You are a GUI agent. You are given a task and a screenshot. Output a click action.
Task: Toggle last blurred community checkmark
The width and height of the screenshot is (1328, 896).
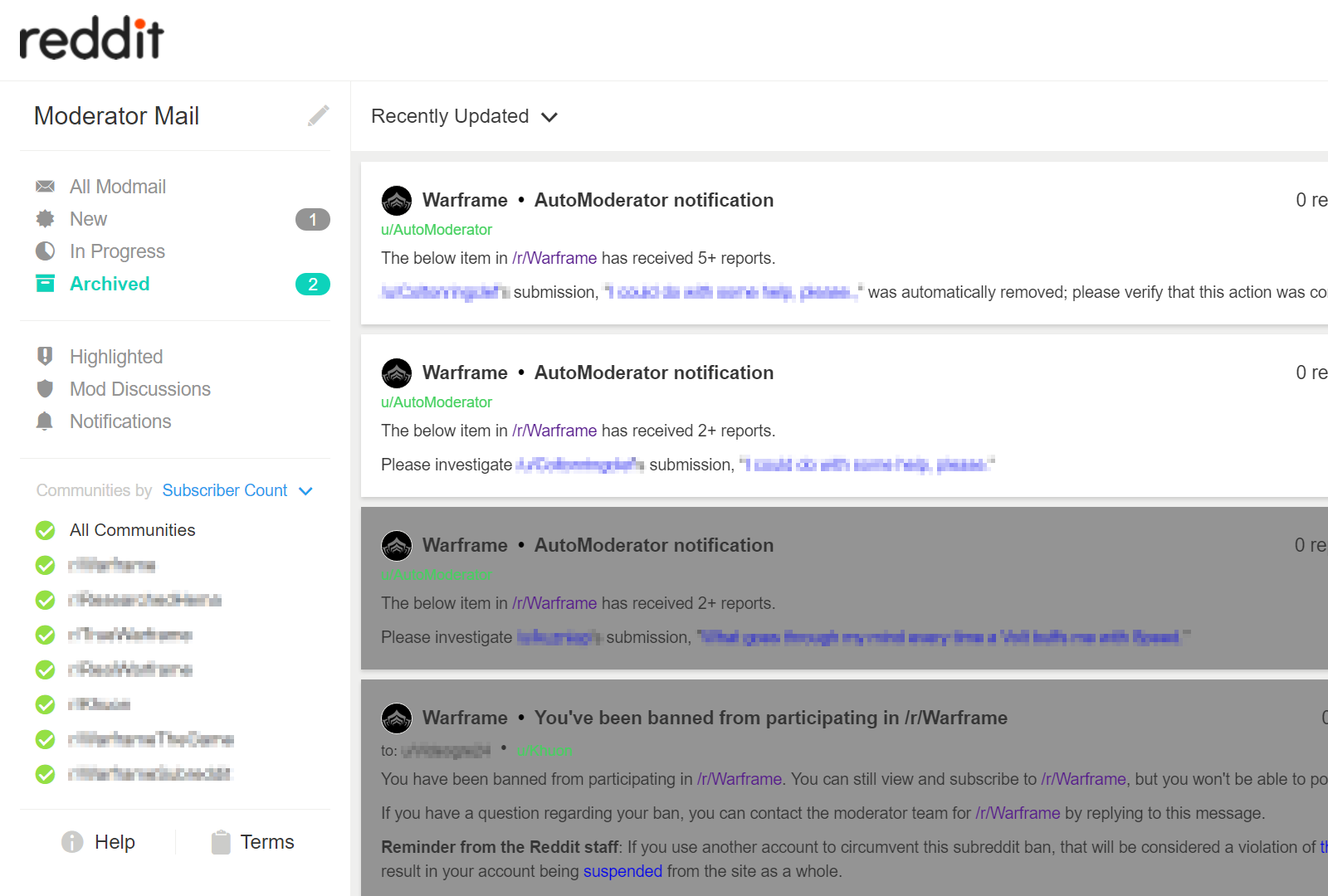click(x=46, y=774)
